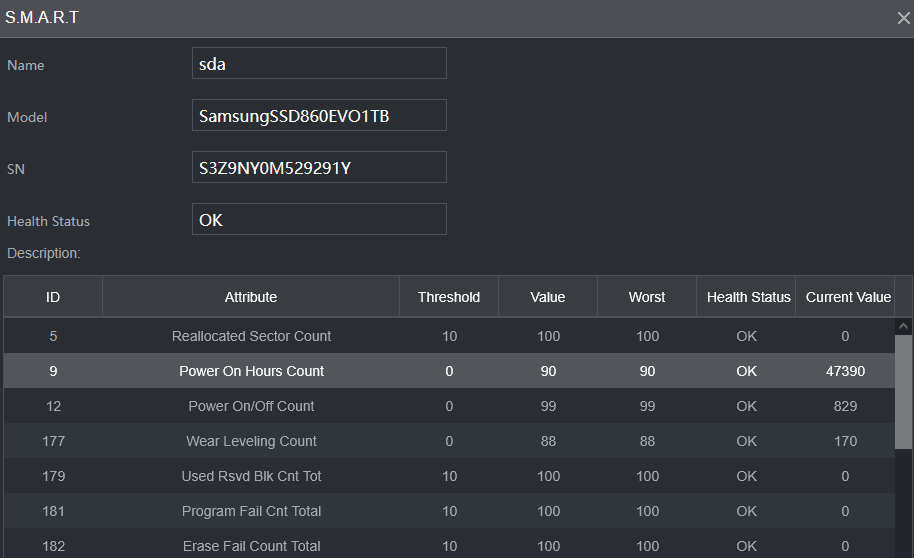Click the Health Status field showing OK

point(319,219)
